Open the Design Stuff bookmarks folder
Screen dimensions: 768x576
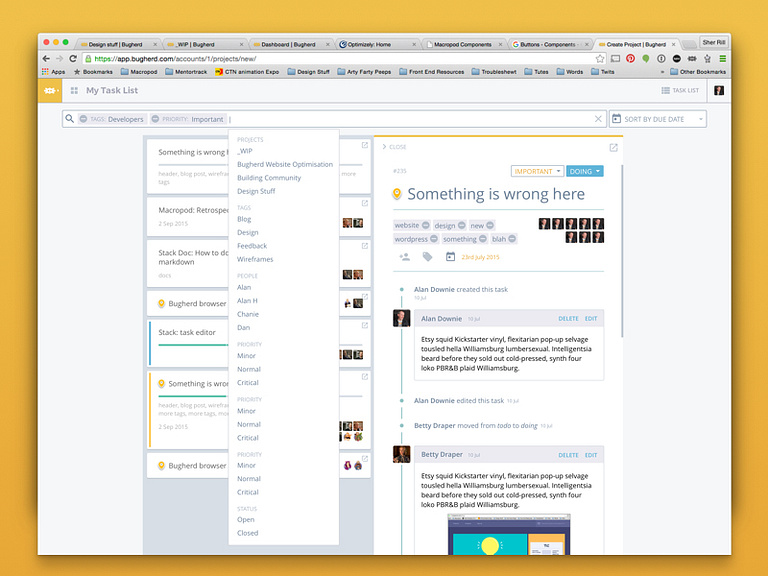(309, 72)
